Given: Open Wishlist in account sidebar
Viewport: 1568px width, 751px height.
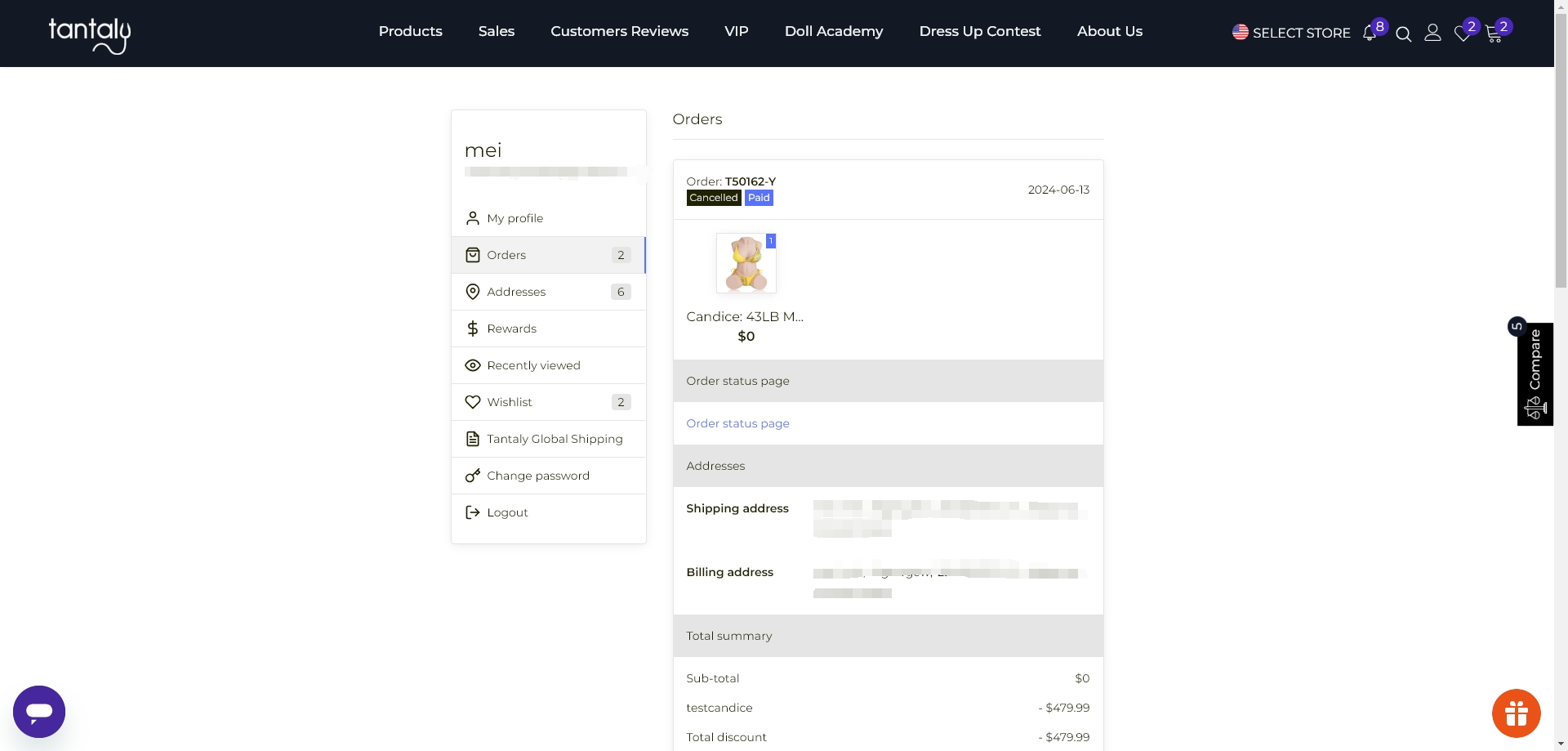Looking at the screenshot, I should pyautogui.click(x=549, y=402).
